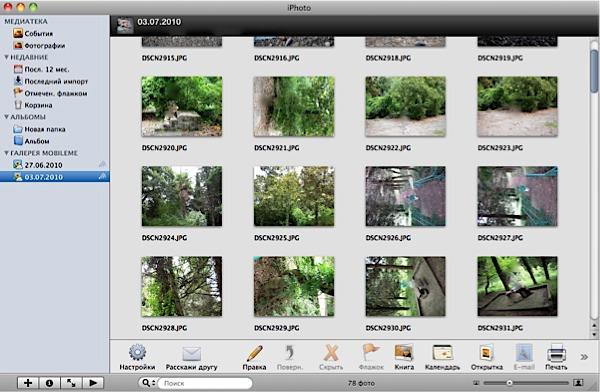Click the scrollbar down arrow
The width and height of the screenshot is (600, 392).
point(594,334)
